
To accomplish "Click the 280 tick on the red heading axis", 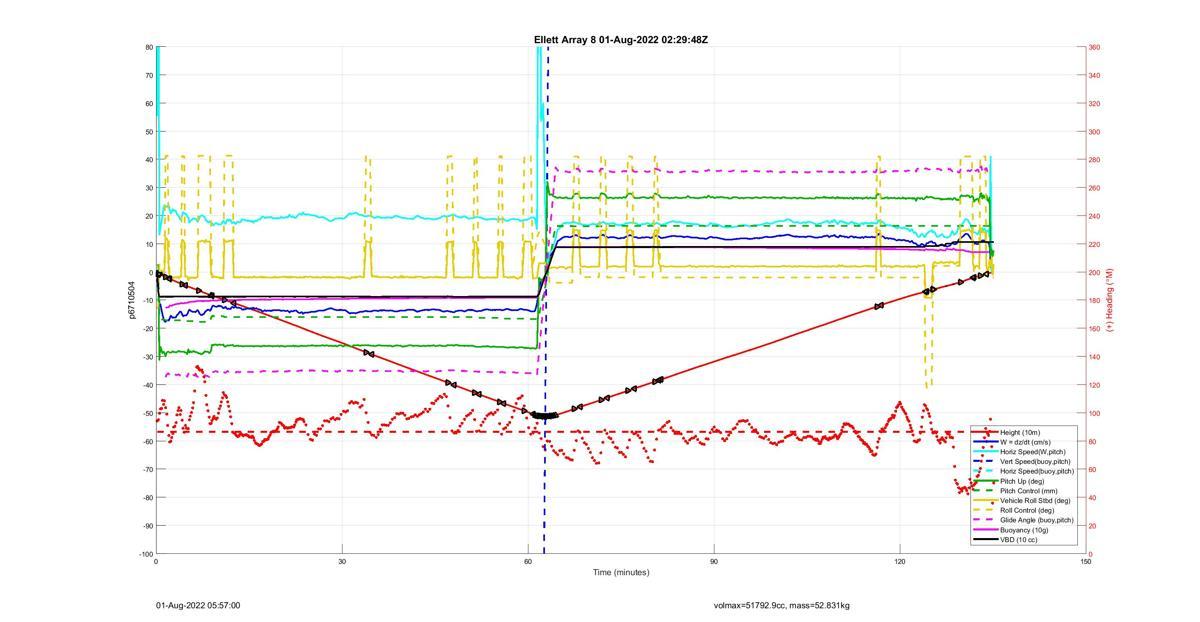I will click(x=1094, y=160).
